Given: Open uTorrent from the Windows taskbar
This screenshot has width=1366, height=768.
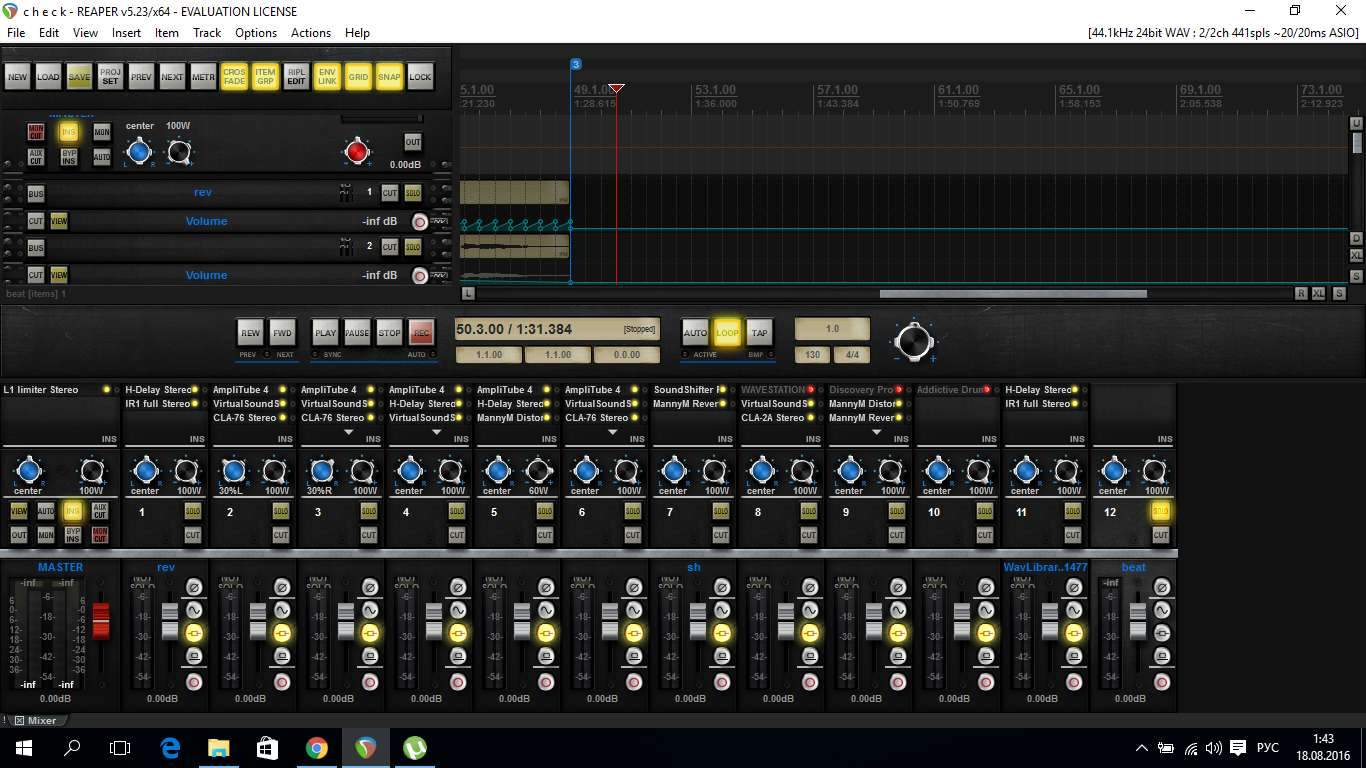Looking at the screenshot, I should pyautogui.click(x=414, y=747).
